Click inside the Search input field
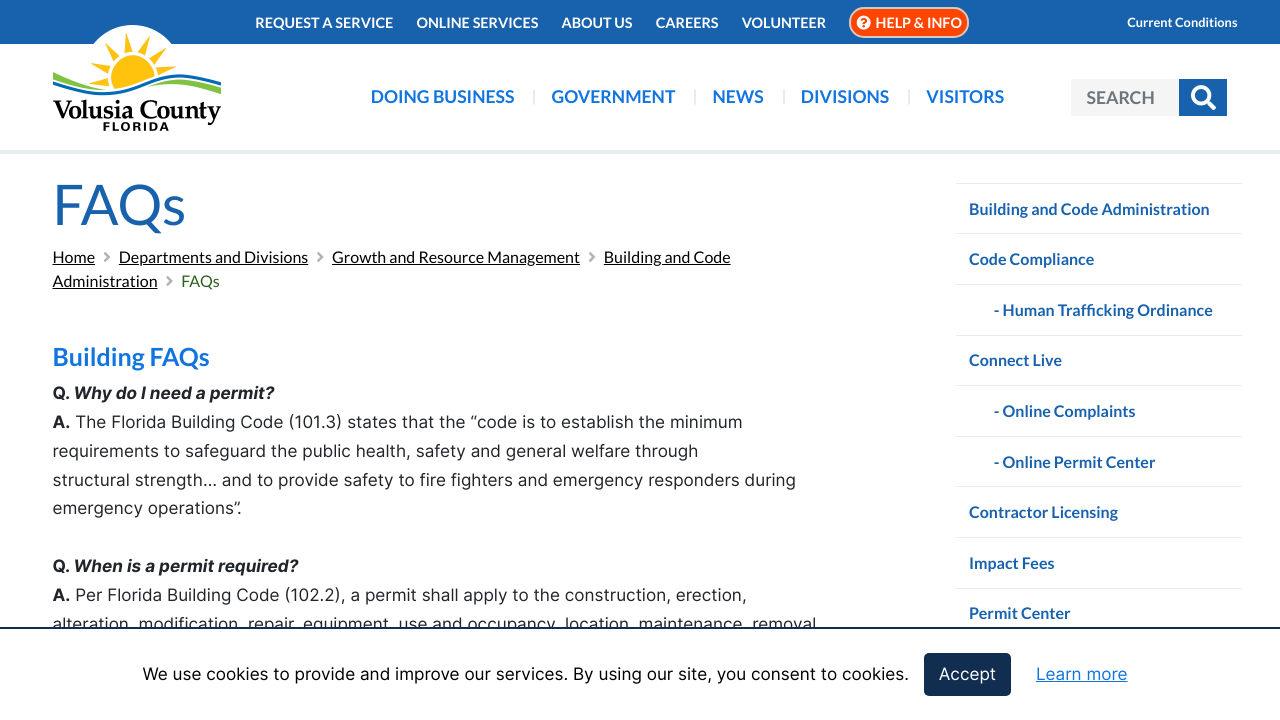 (x=1124, y=97)
